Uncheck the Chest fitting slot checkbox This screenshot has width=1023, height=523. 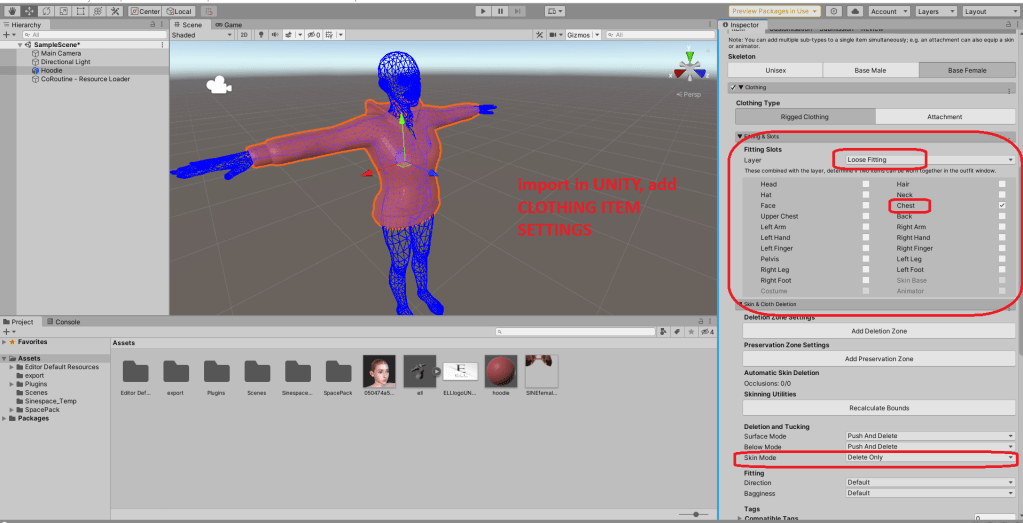[1001, 206]
